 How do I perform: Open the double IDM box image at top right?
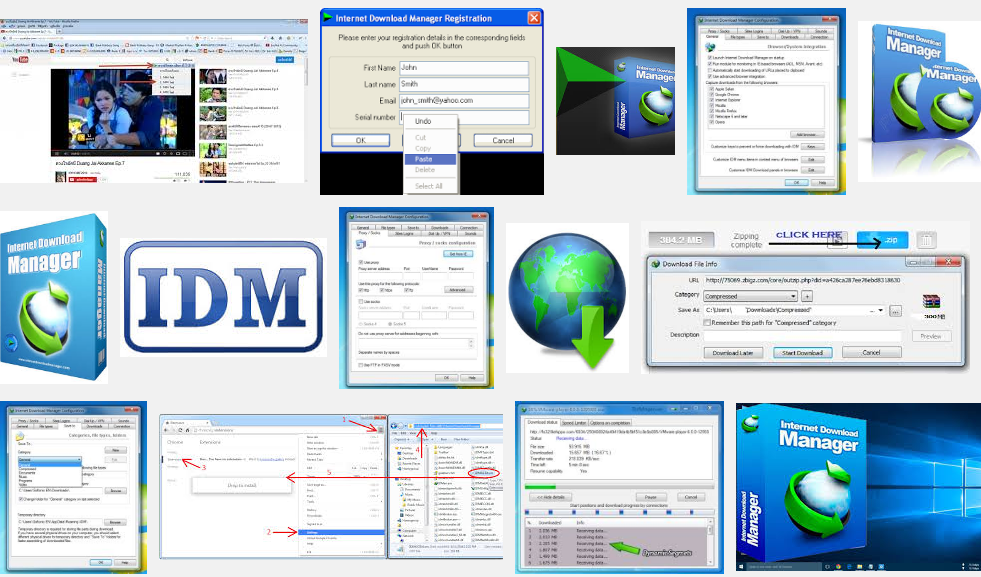pyautogui.click(x=919, y=101)
